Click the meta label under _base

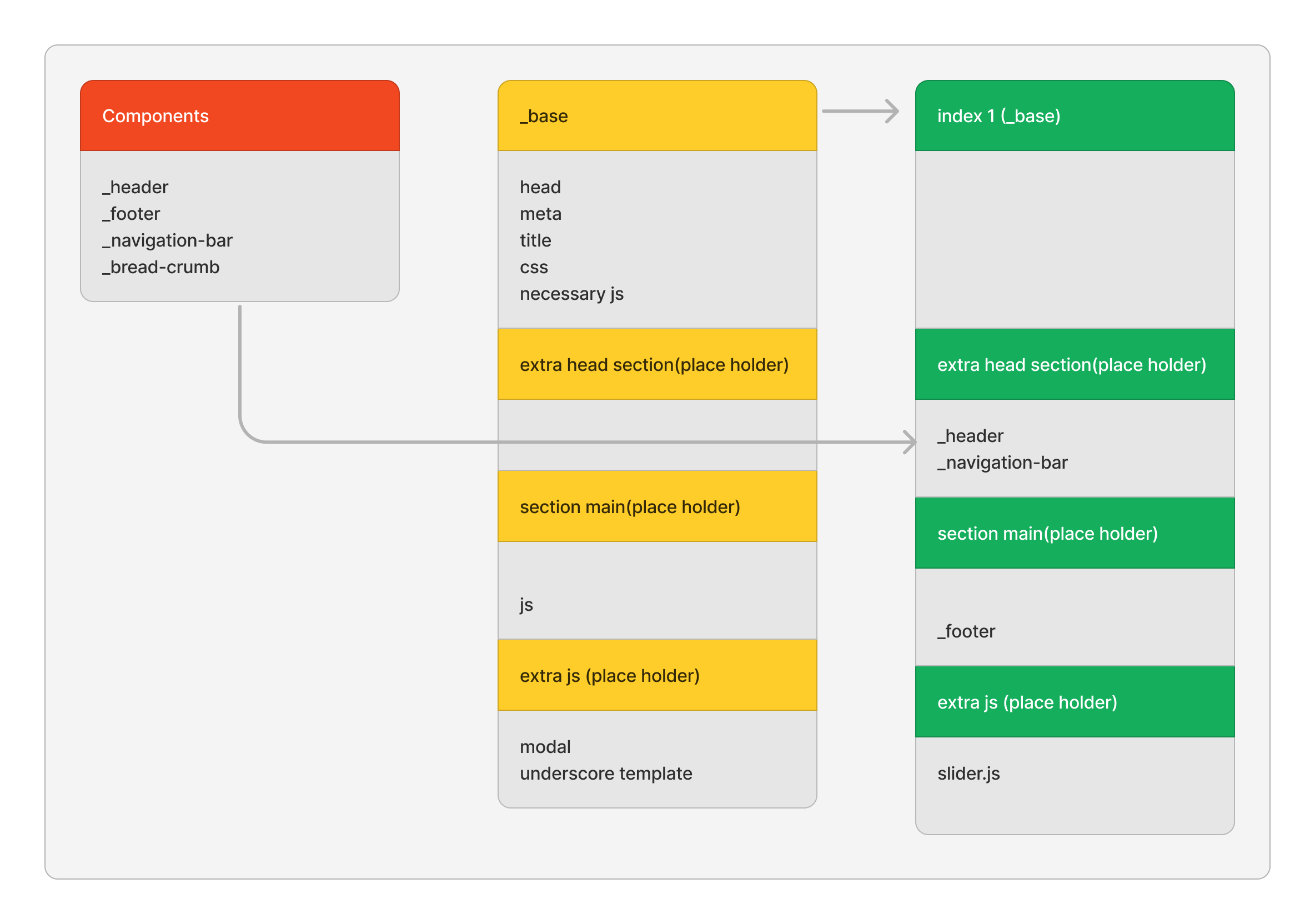540,213
